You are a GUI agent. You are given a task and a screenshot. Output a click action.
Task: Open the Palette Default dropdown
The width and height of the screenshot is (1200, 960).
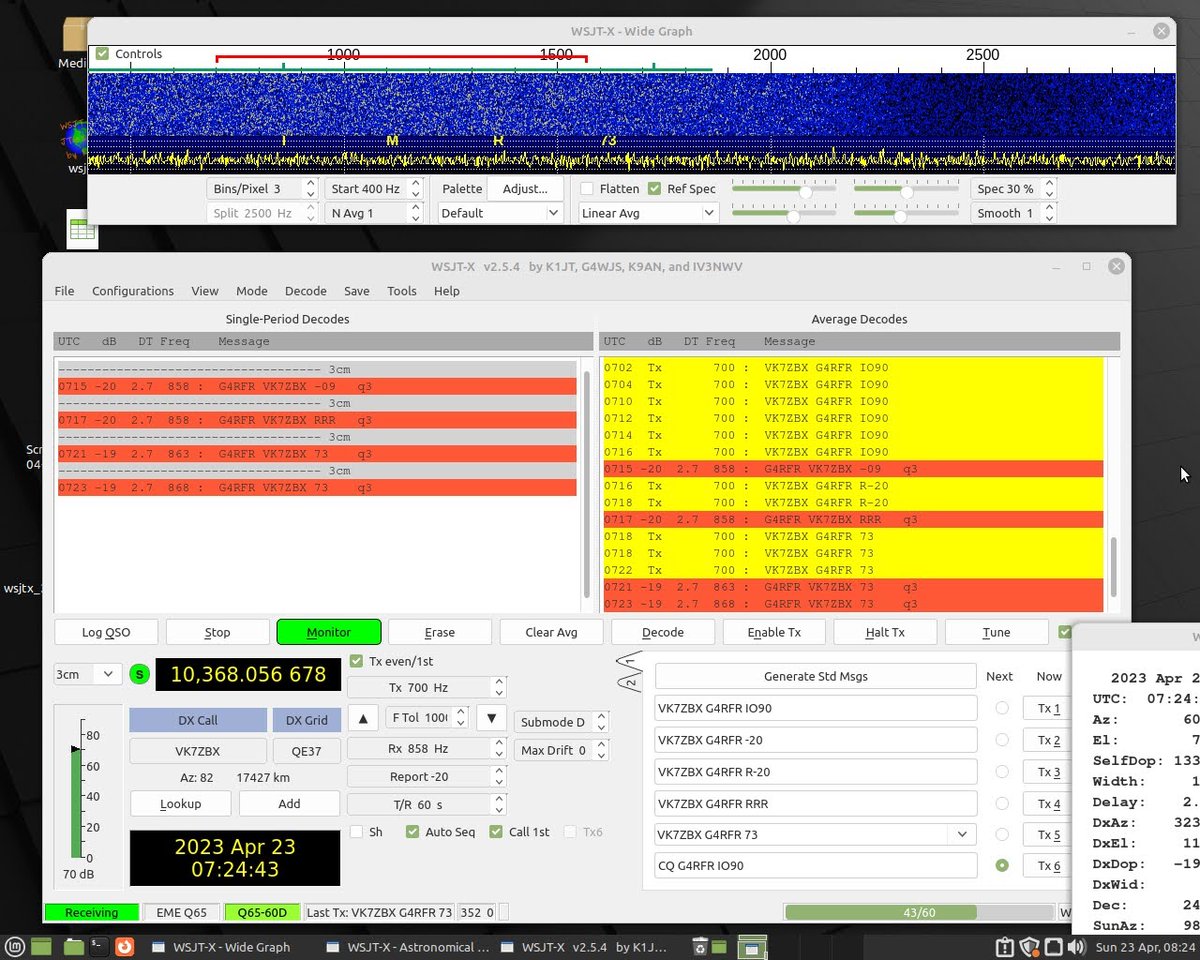coord(500,213)
